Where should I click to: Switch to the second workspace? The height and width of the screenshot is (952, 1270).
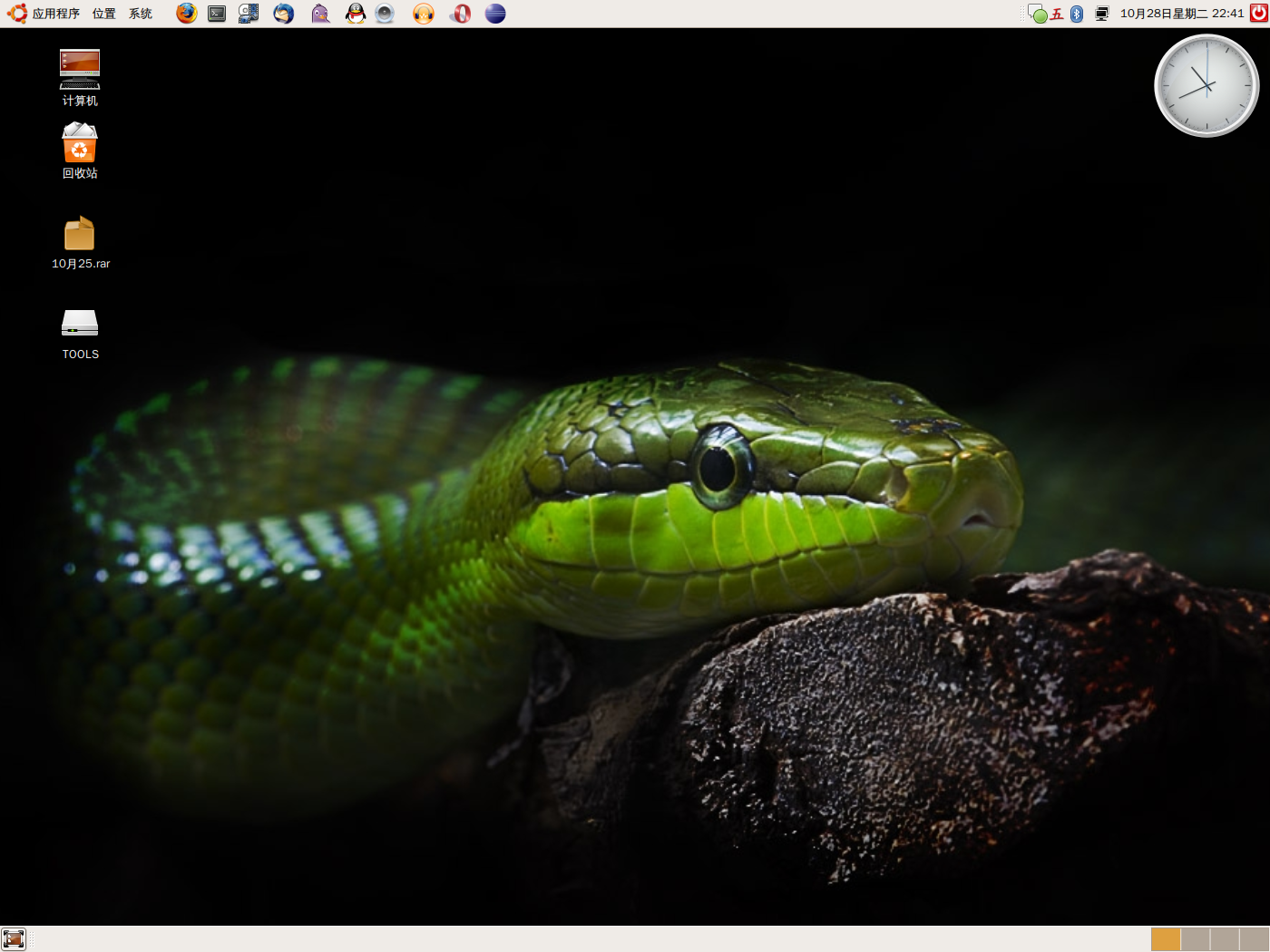click(1196, 939)
